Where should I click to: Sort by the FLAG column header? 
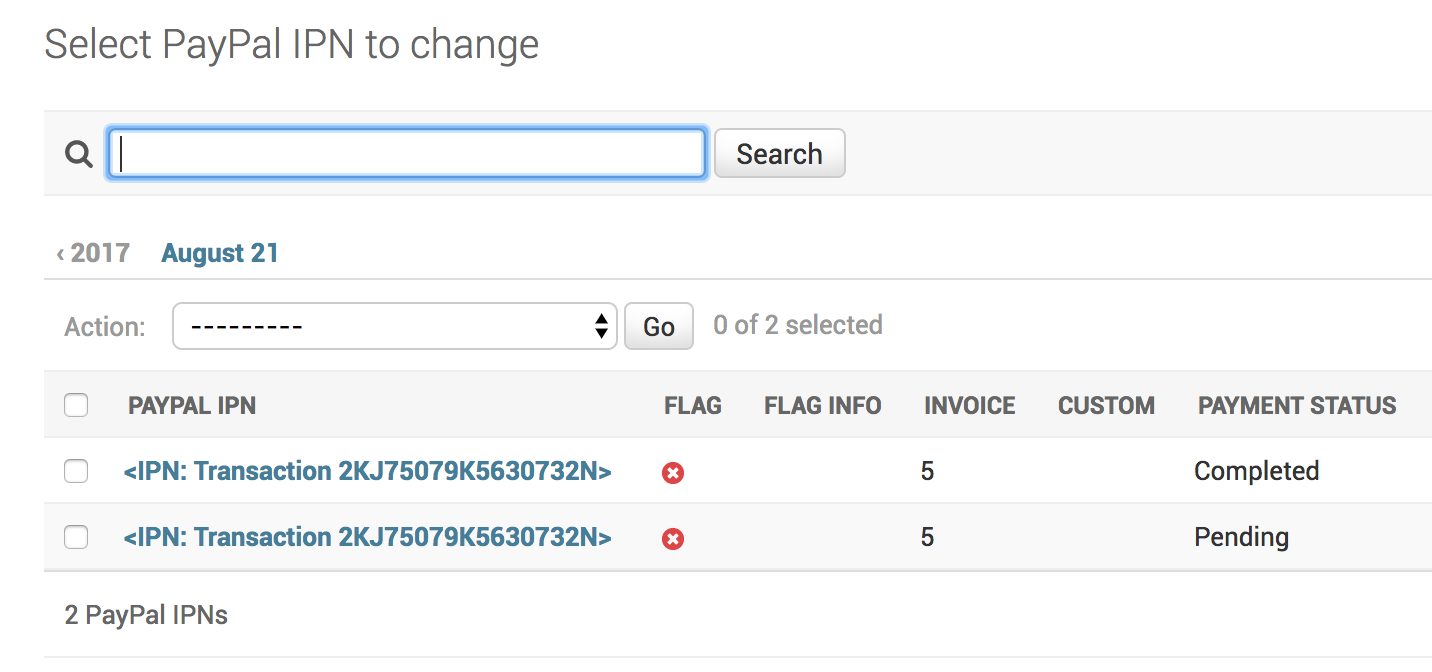[x=693, y=405]
